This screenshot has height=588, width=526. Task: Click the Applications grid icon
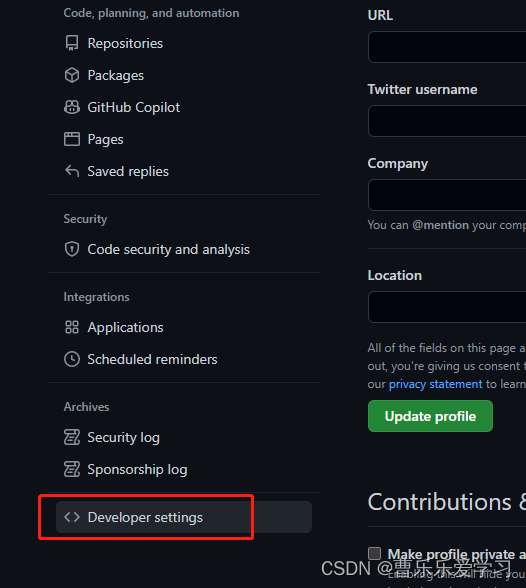(72, 327)
